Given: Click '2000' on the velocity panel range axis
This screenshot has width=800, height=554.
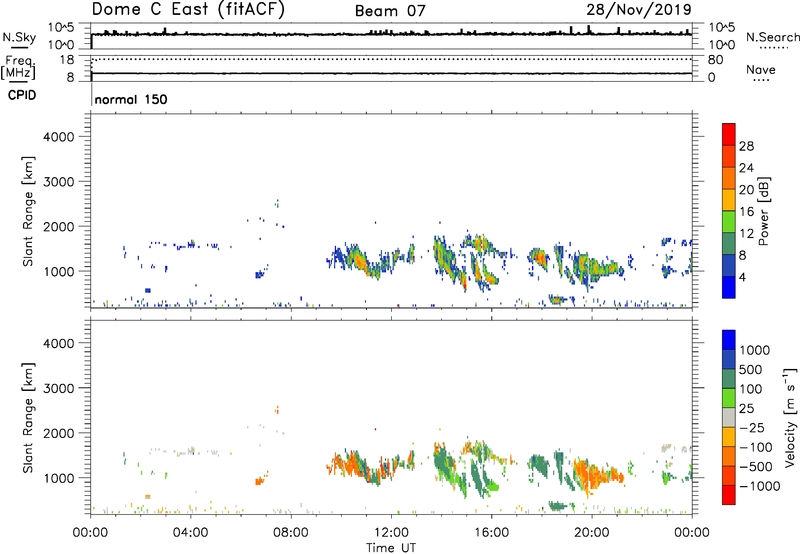Looking at the screenshot, I should tap(58, 433).
